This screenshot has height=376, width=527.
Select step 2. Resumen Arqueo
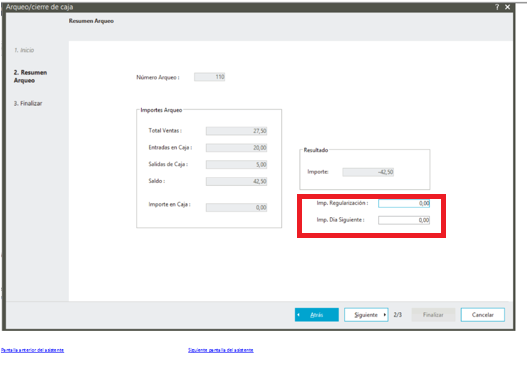coord(30,76)
